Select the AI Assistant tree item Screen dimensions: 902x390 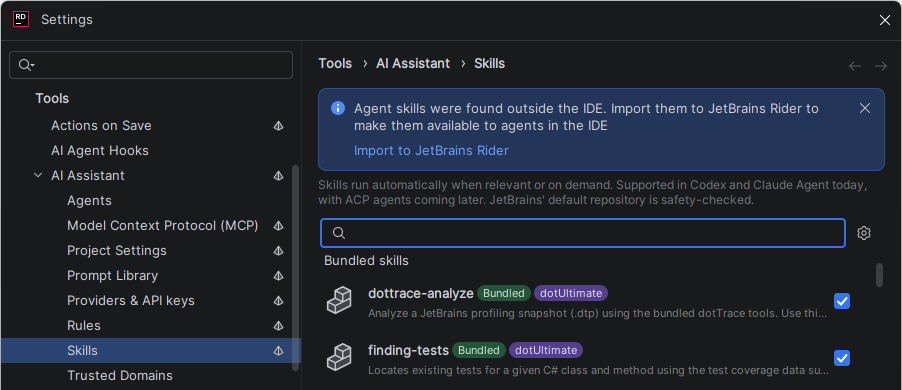88,175
